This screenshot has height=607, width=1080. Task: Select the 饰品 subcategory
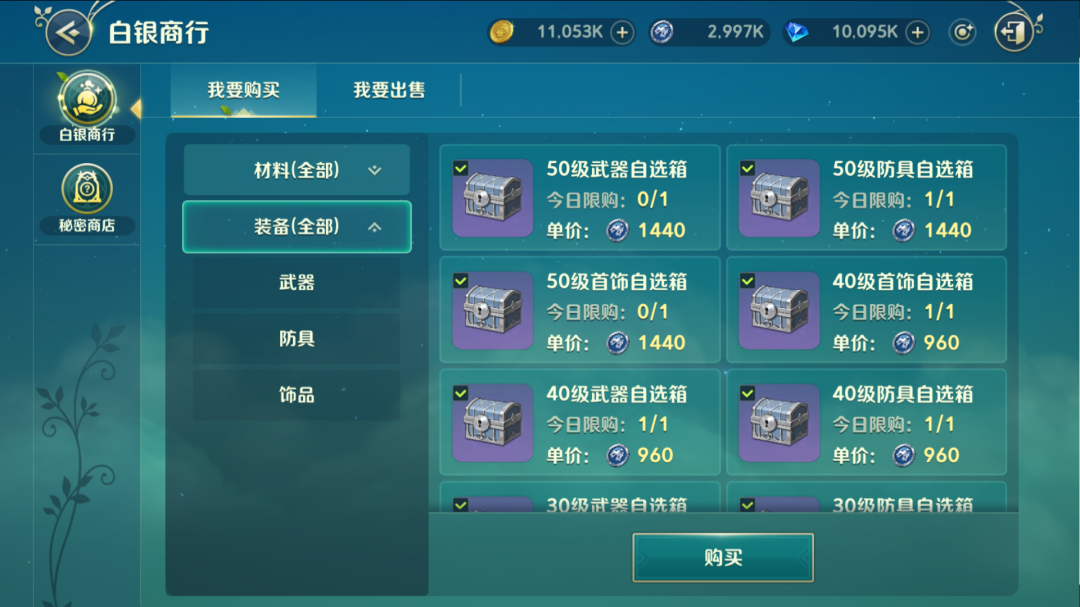point(297,395)
